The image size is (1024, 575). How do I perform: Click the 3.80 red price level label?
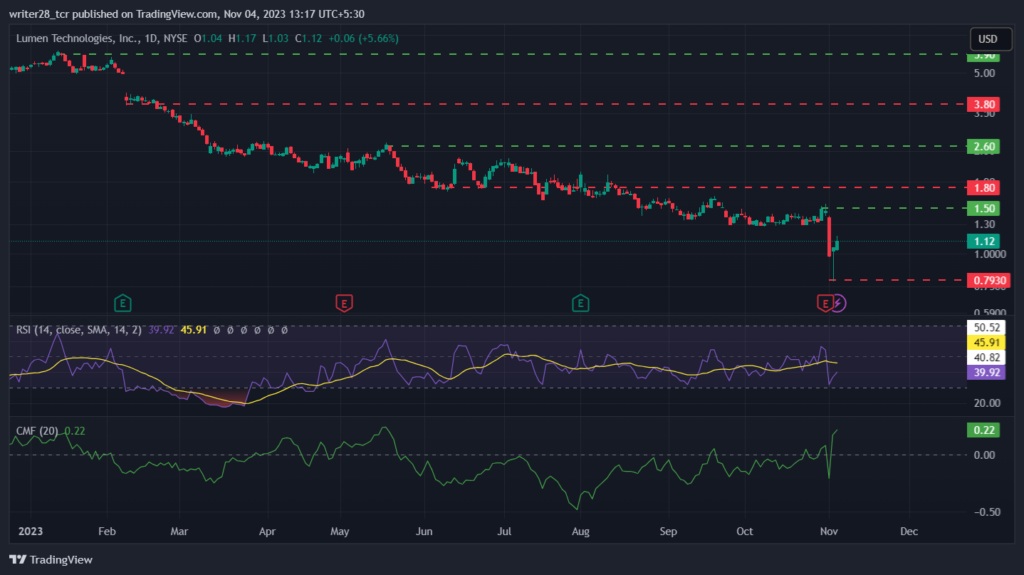984,105
